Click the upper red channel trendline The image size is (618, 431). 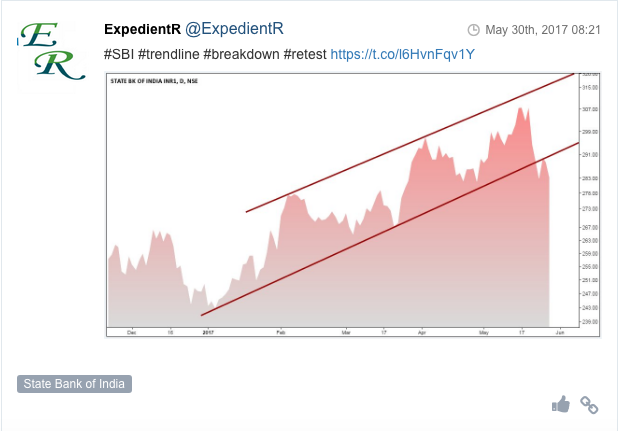(x=410, y=143)
